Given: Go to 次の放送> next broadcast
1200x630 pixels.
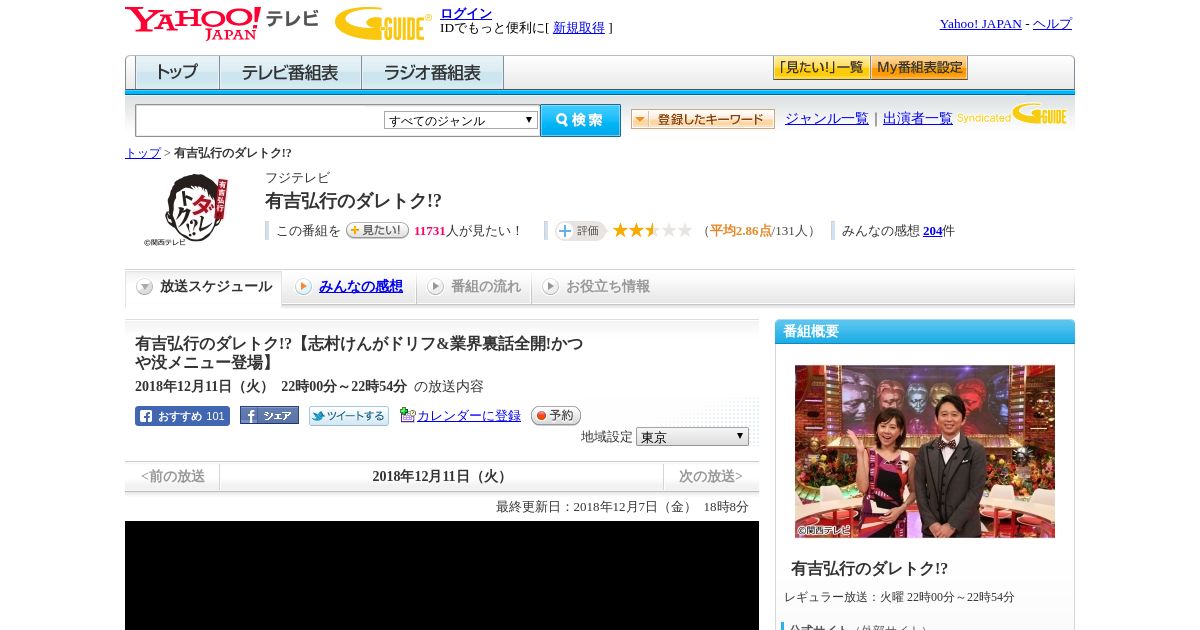Looking at the screenshot, I should click(x=711, y=477).
